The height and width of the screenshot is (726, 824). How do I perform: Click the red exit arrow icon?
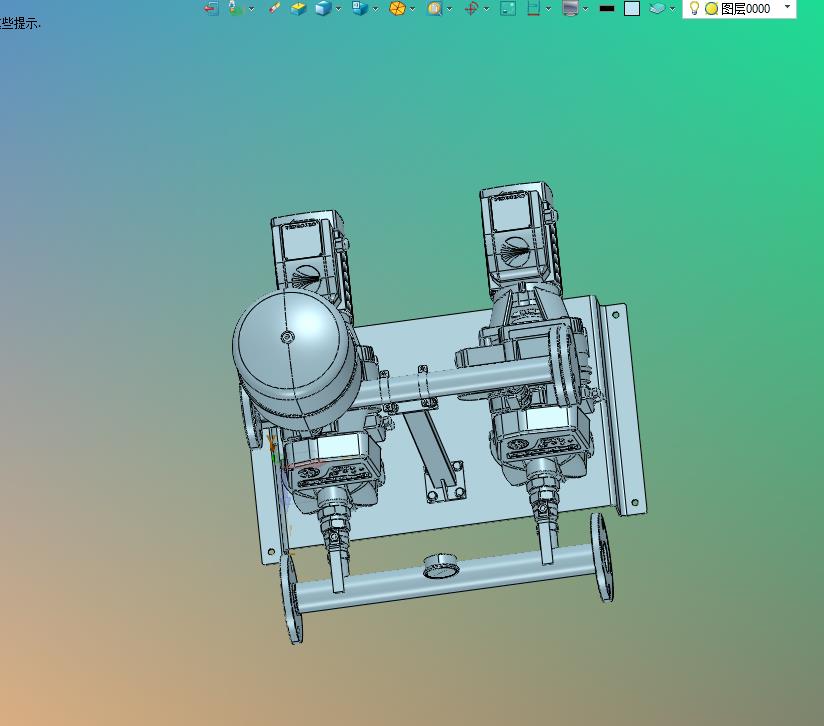coord(211,8)
